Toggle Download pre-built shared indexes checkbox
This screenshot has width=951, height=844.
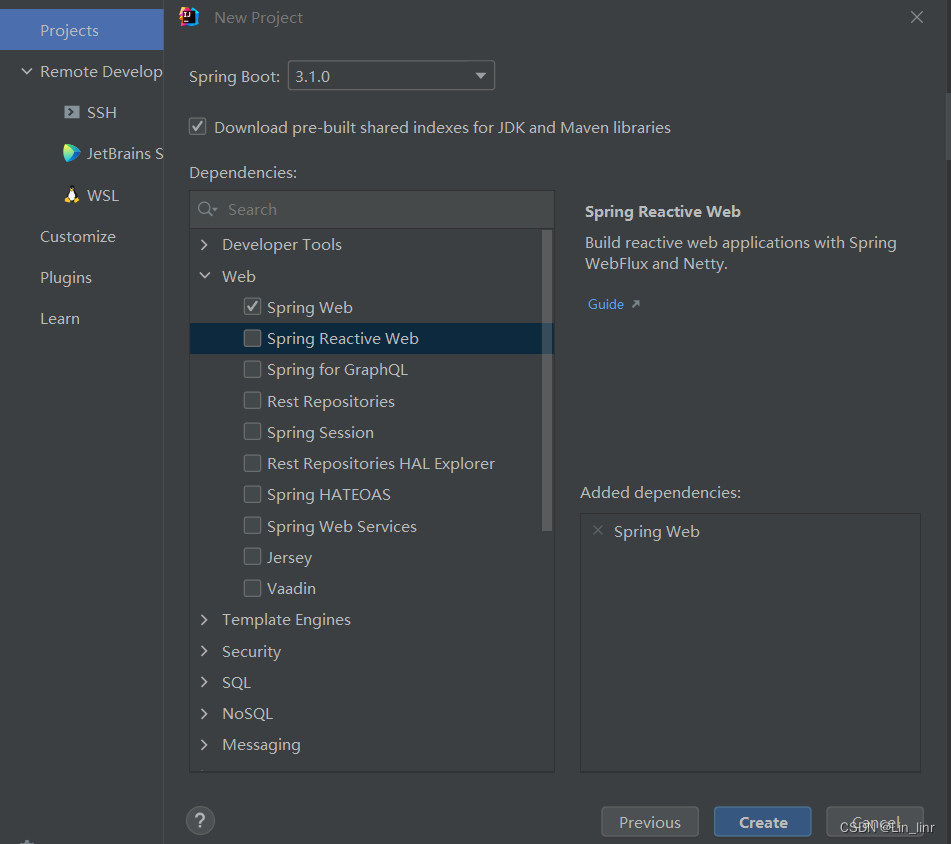198,127
